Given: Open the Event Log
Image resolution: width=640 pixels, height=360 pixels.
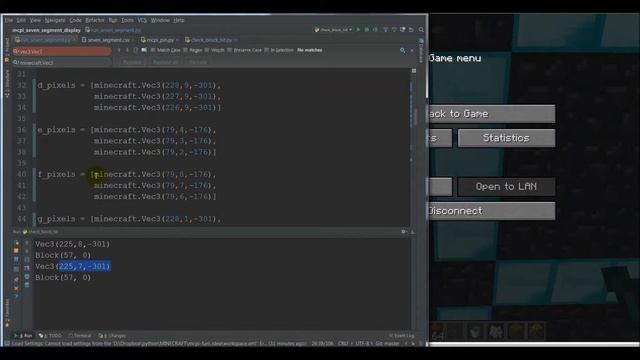Looking at the screenshot, I should click(402, 336).
